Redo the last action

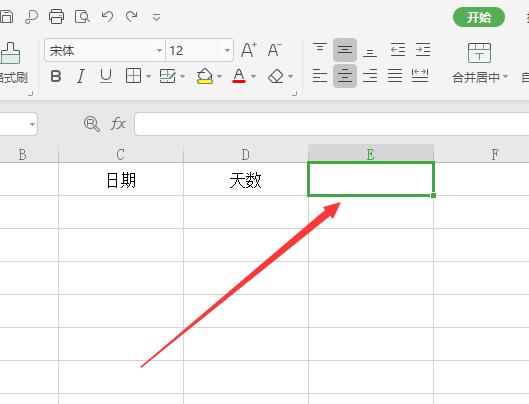tap(132, 16)
